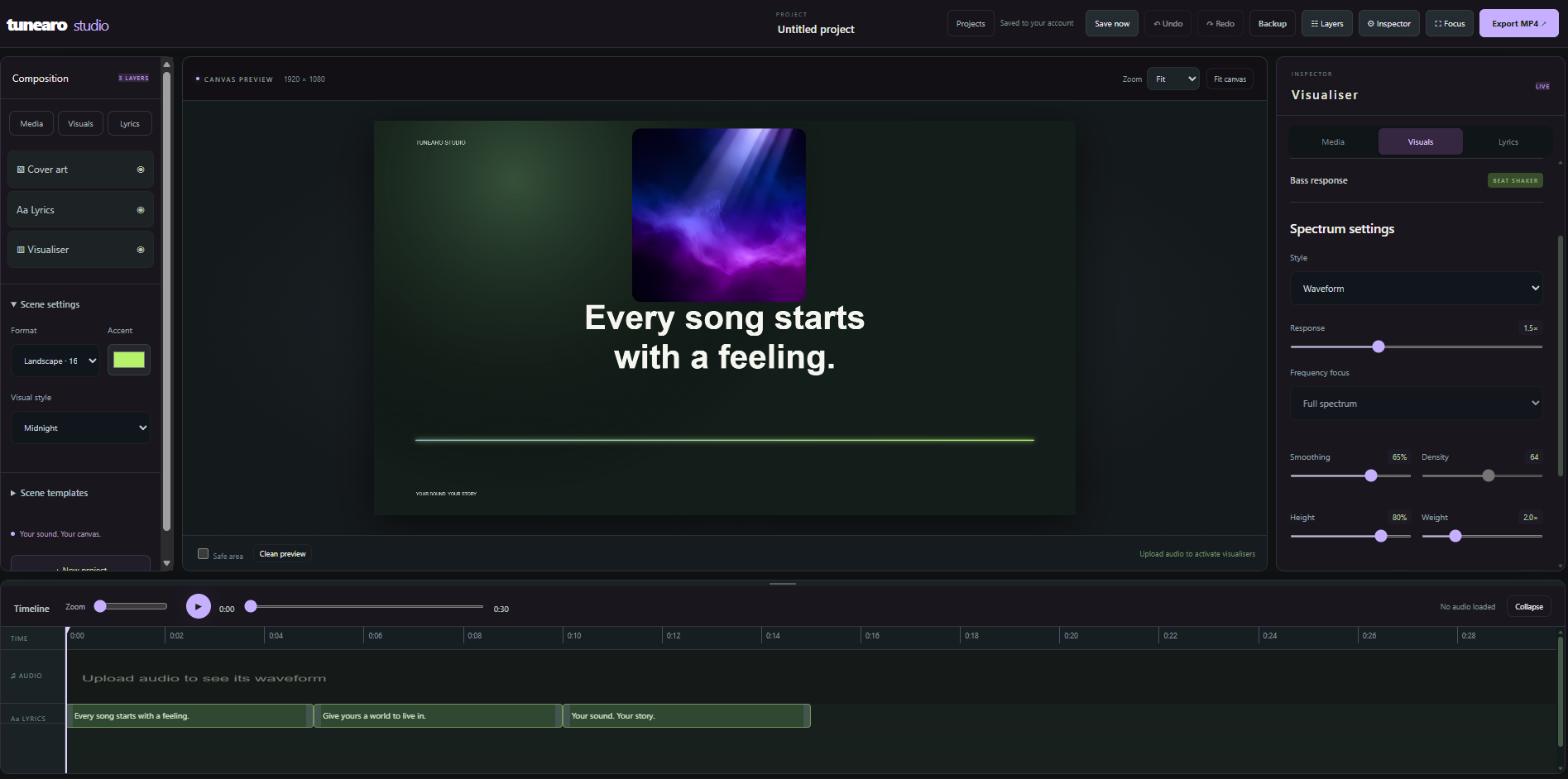Open the Format dropdown
This screenshot has height=779, width=1568.
55,361
